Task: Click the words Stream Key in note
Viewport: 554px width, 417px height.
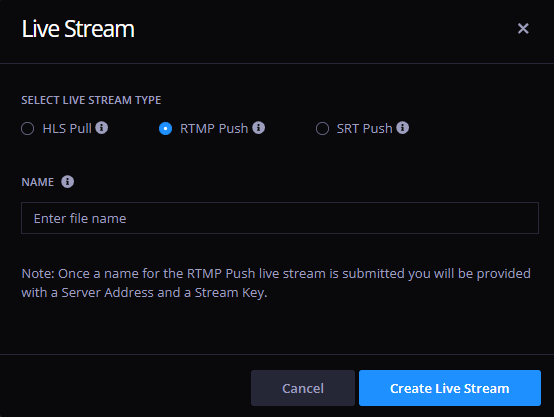Action: point(230,293)
